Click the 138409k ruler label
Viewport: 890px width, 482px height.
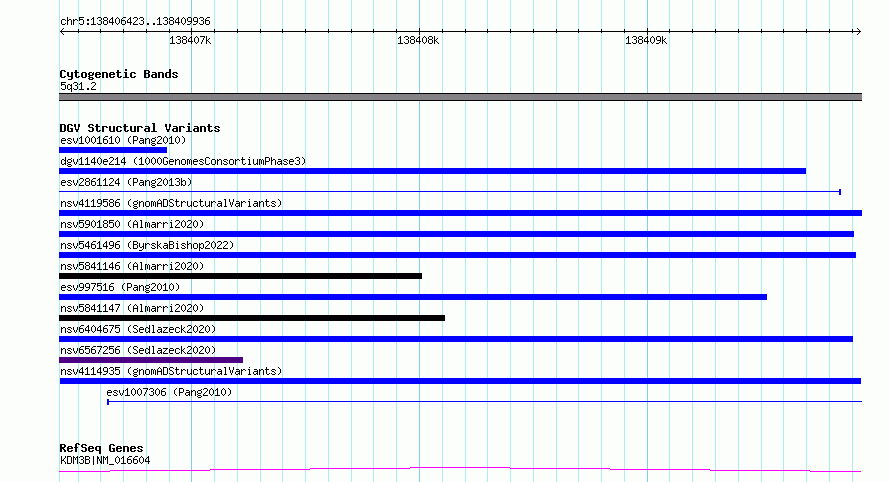pyautogui.click(x=646, y=41)
